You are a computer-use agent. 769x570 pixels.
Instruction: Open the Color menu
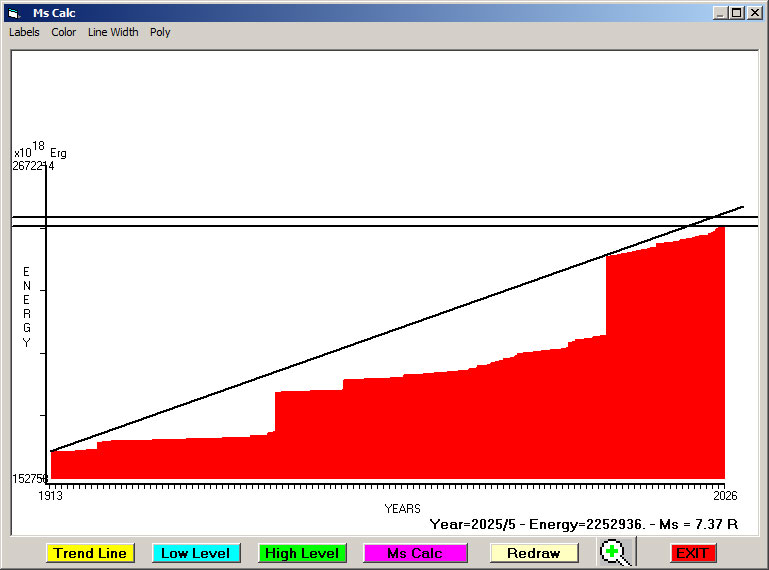pos(64,32)
